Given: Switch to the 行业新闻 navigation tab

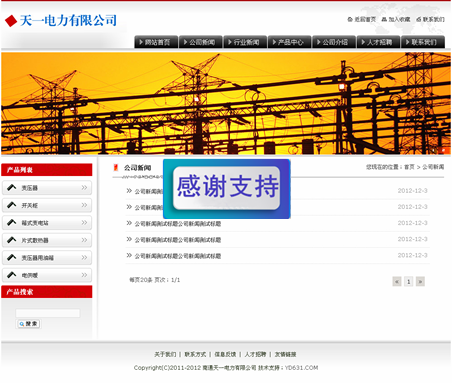Looking at the screenshot, I should coord(245,42).
